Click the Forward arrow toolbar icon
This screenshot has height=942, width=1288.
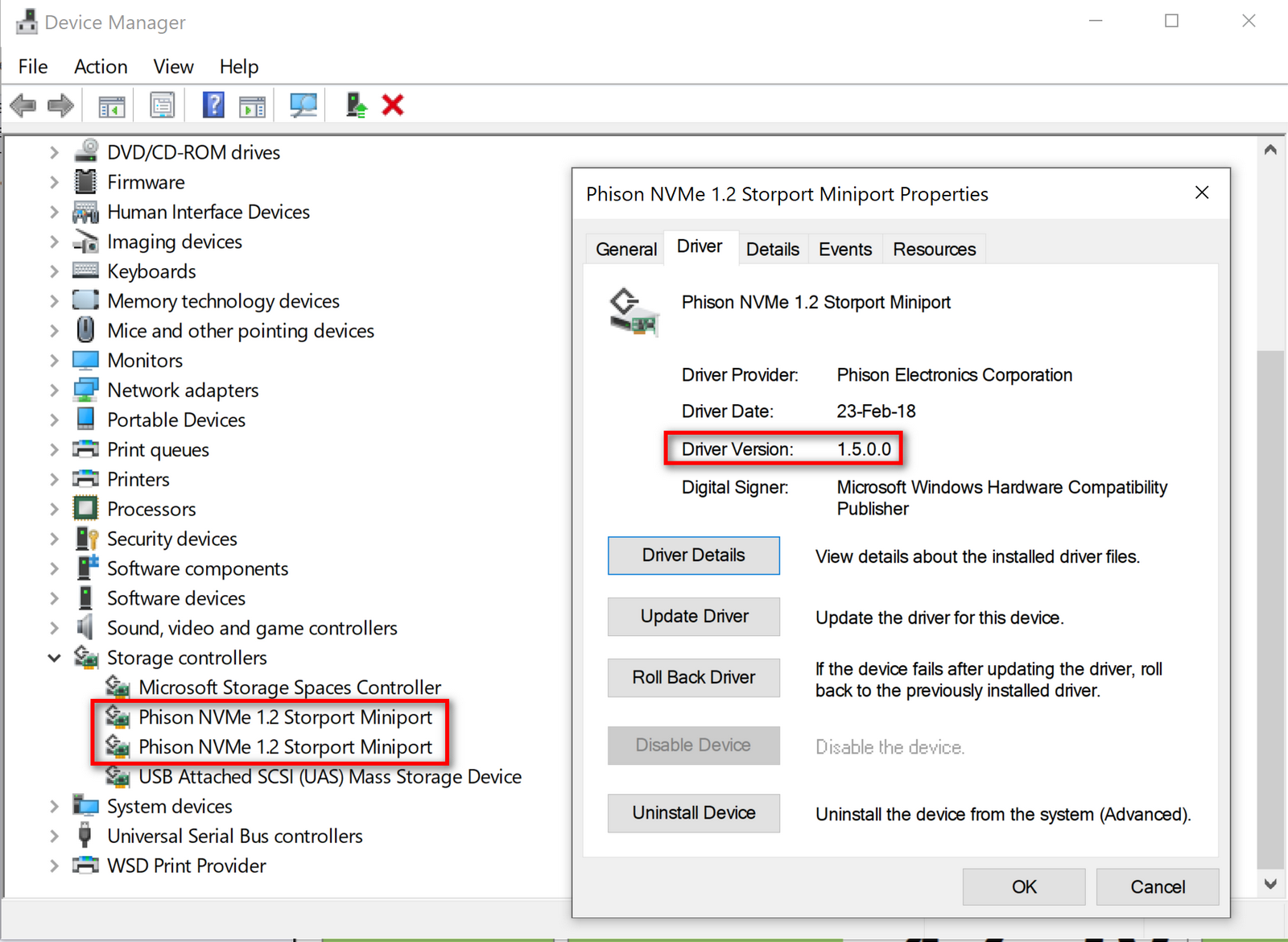pyautogui.click(x=60, y=105)
